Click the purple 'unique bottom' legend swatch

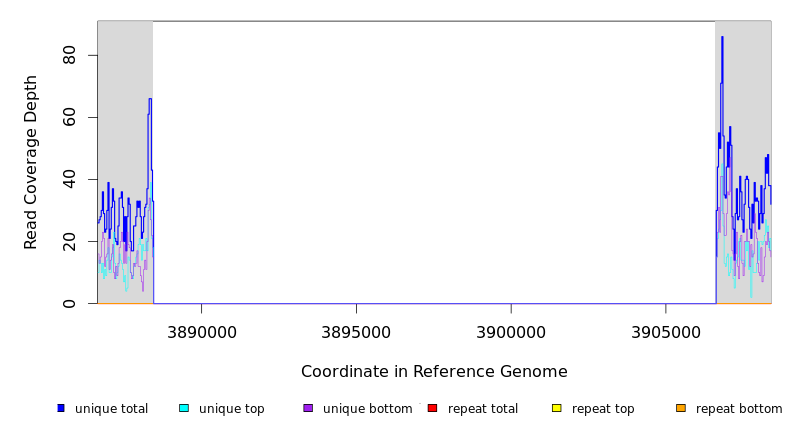pos(308,408)
